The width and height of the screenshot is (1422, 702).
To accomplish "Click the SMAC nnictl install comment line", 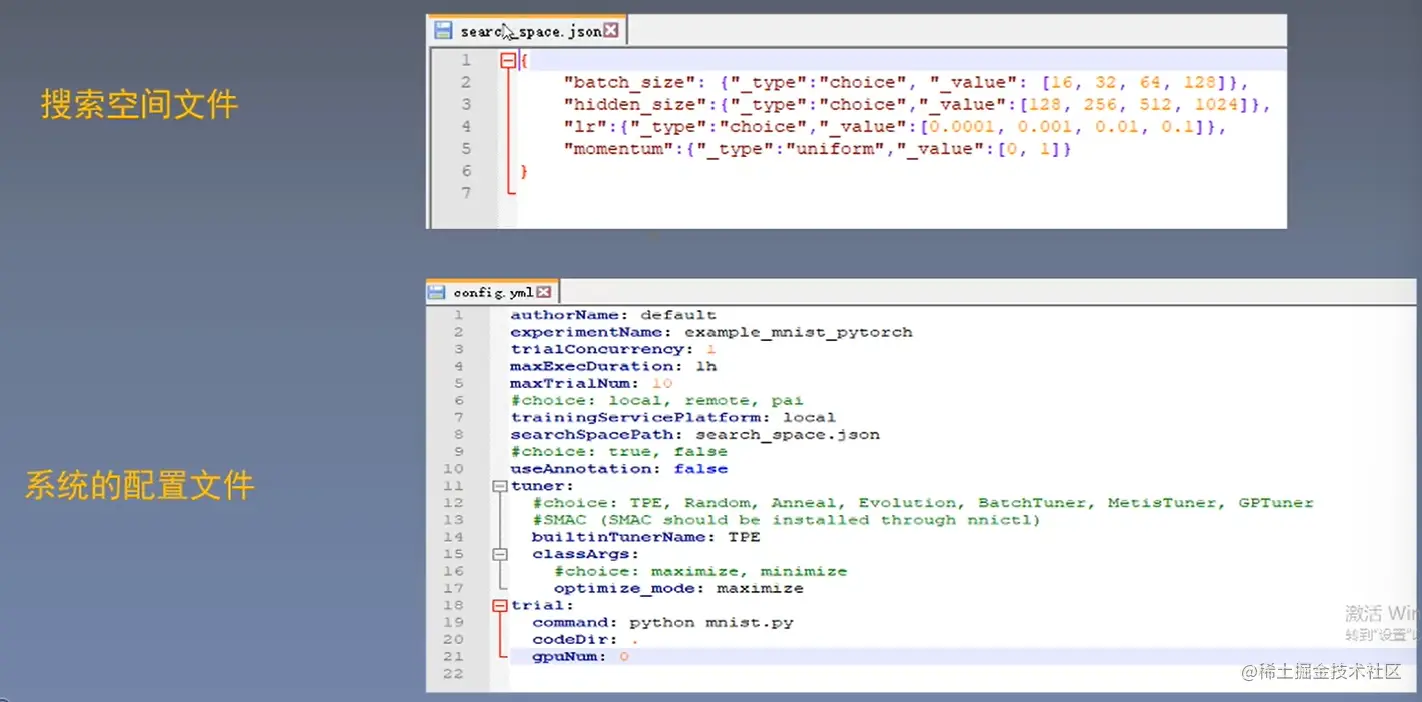I will (x=786, y=520).
